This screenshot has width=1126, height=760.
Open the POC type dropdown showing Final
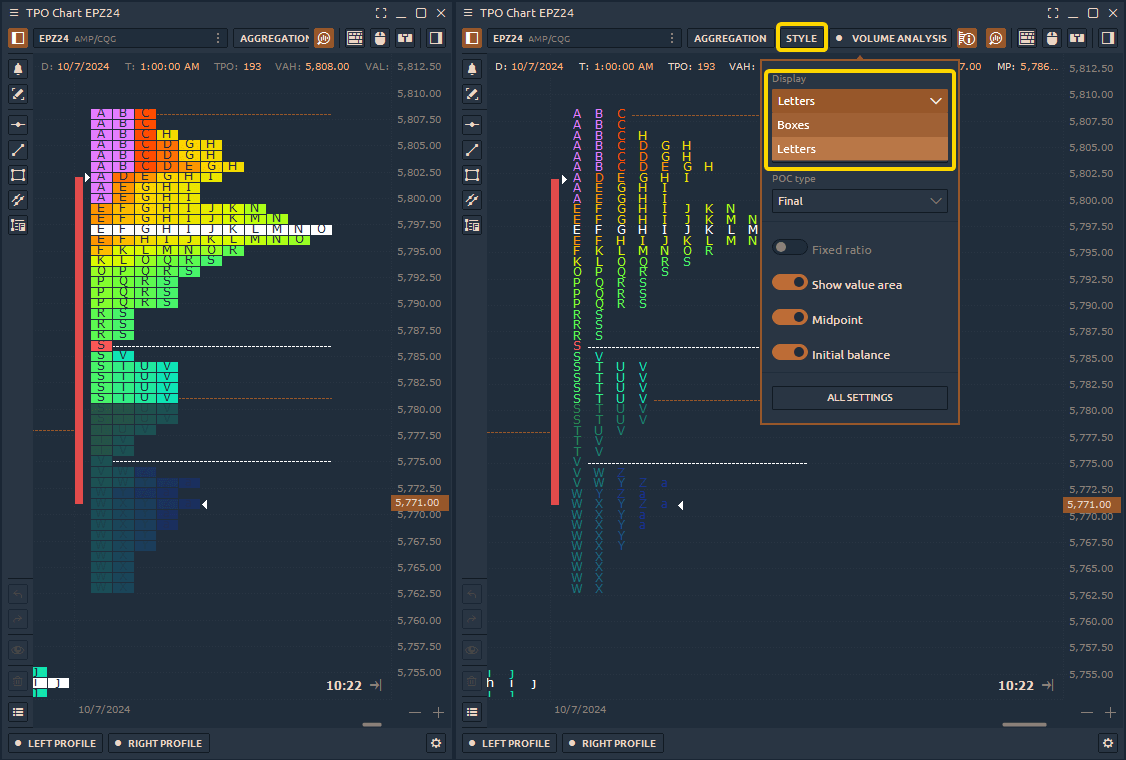859,201
